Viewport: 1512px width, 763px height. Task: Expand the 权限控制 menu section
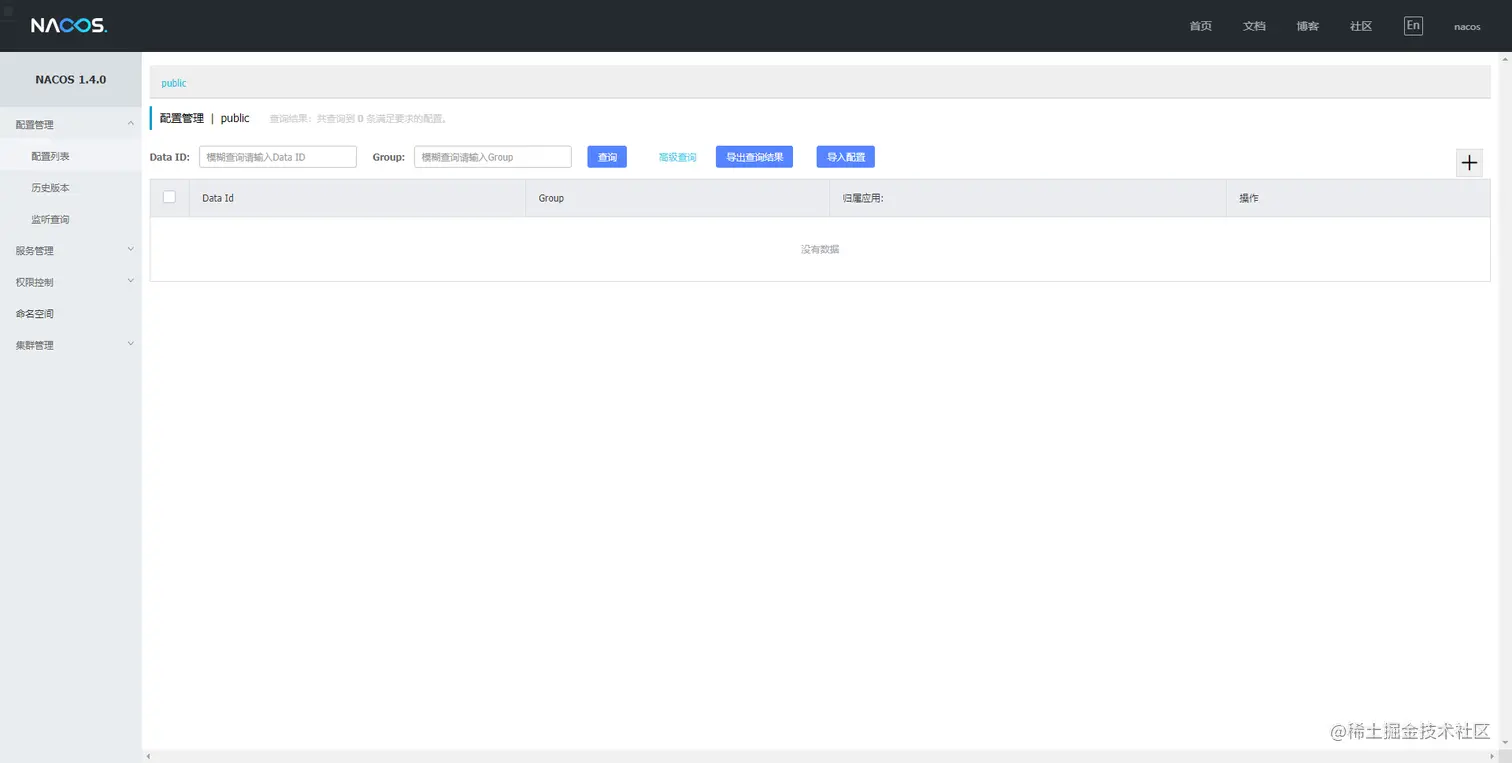70,282
